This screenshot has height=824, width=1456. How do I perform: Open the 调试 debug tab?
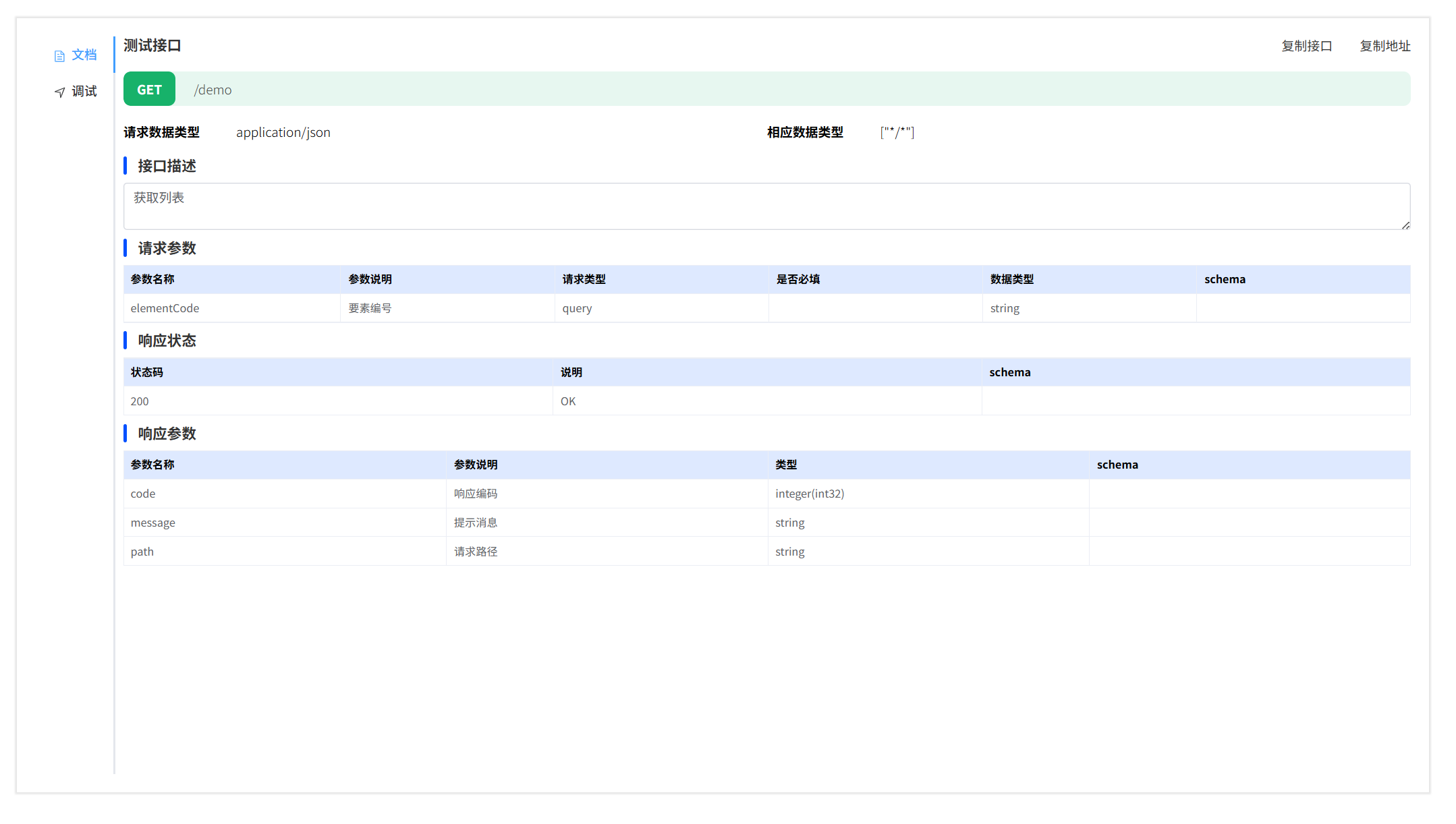click(x=84, y=91)
